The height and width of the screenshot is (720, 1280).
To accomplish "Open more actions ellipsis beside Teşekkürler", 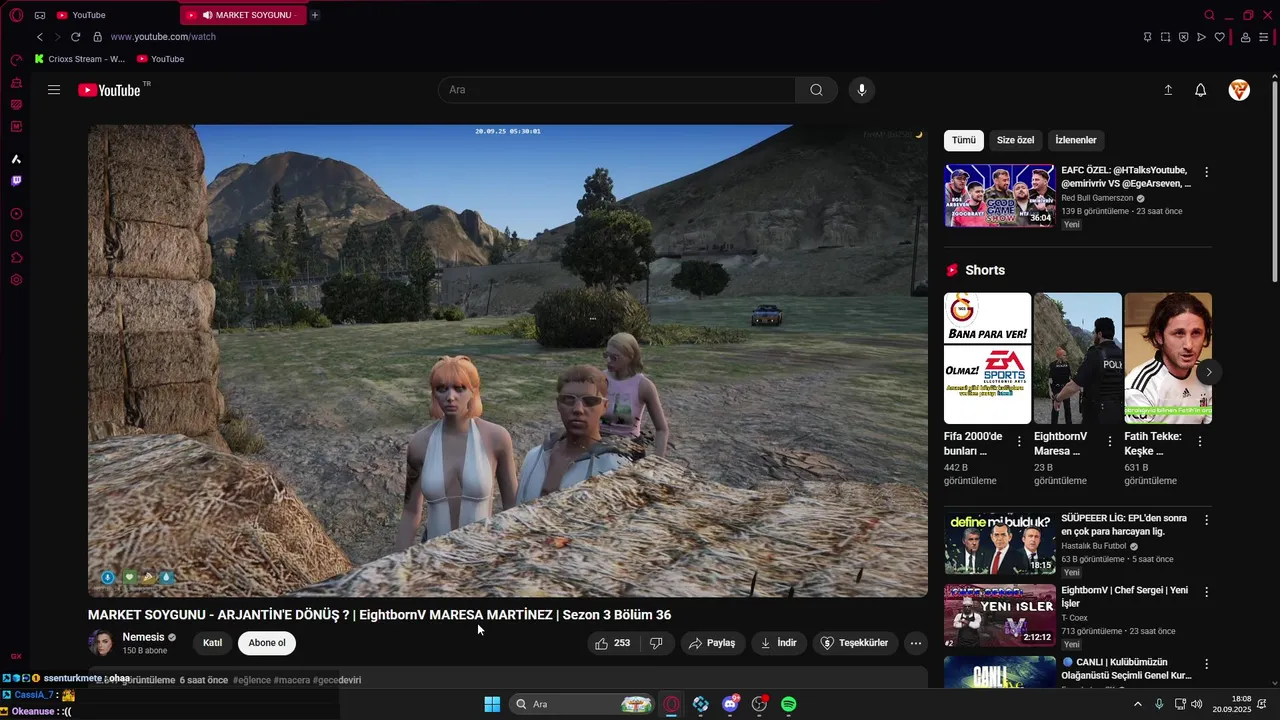I will 915,643.
